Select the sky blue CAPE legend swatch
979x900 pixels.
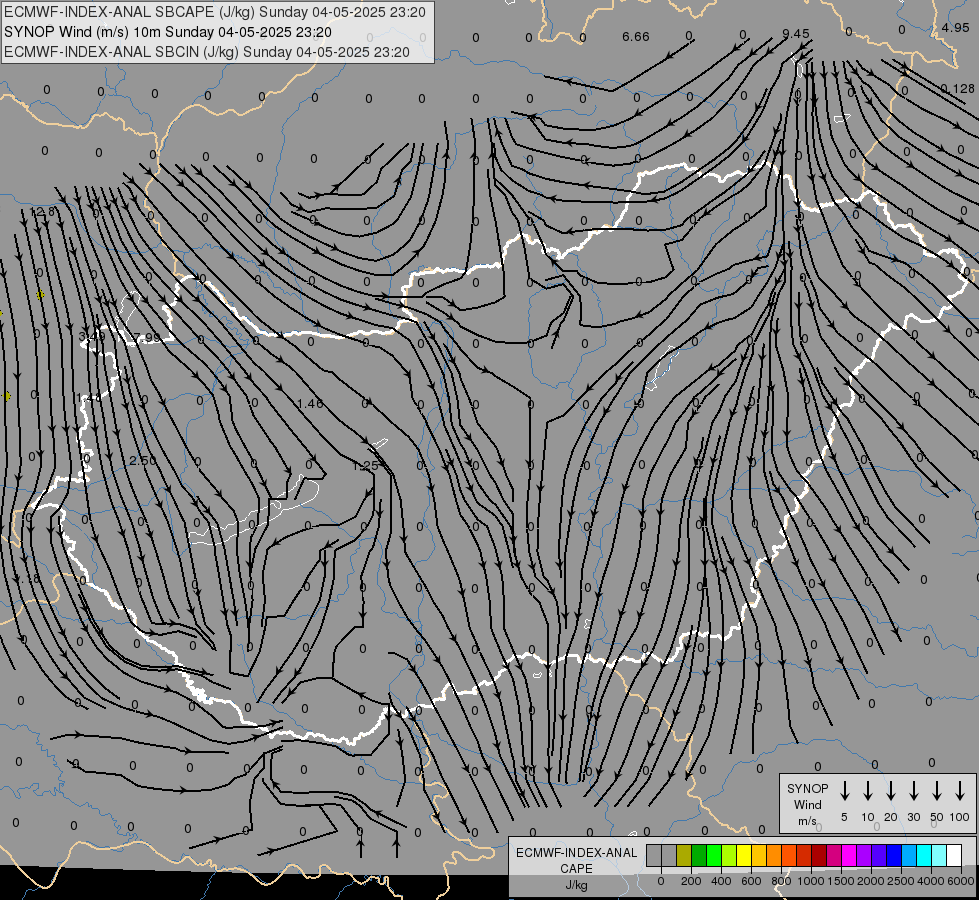click(908, 855)
